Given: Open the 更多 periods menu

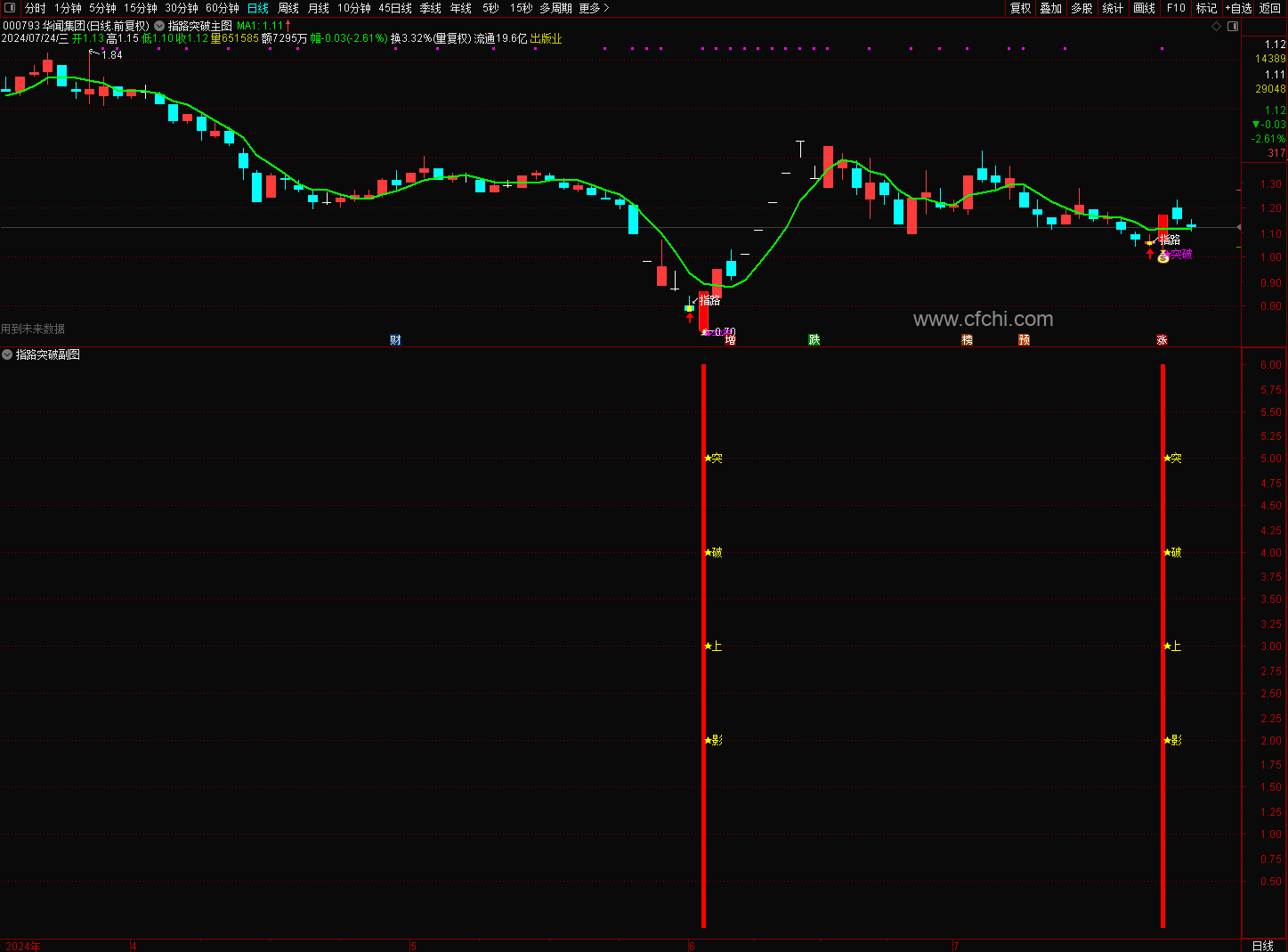Looking at the screenshot, I should point(594,8).
